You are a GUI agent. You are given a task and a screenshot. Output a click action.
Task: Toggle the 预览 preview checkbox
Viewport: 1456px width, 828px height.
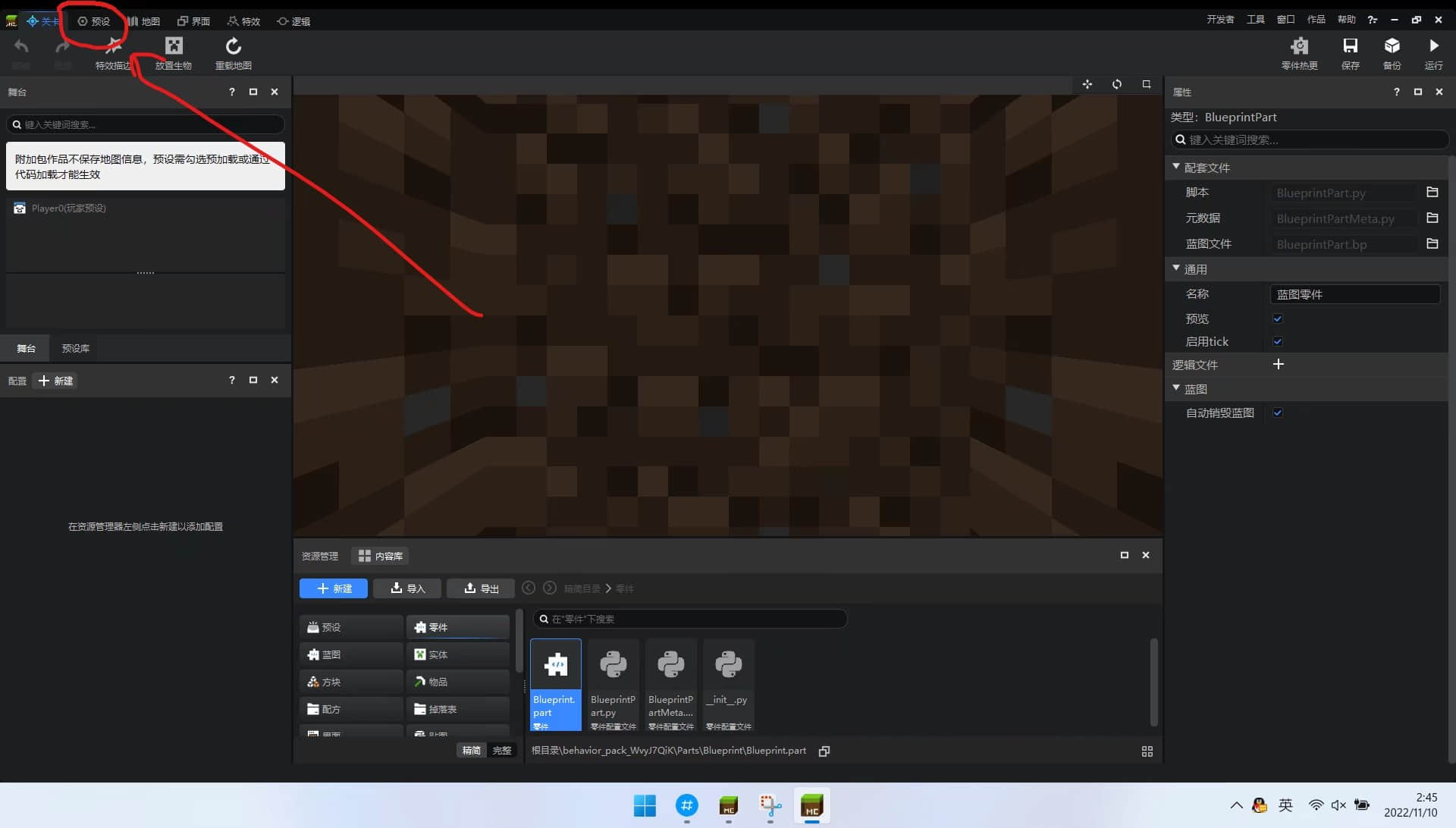1278,318
